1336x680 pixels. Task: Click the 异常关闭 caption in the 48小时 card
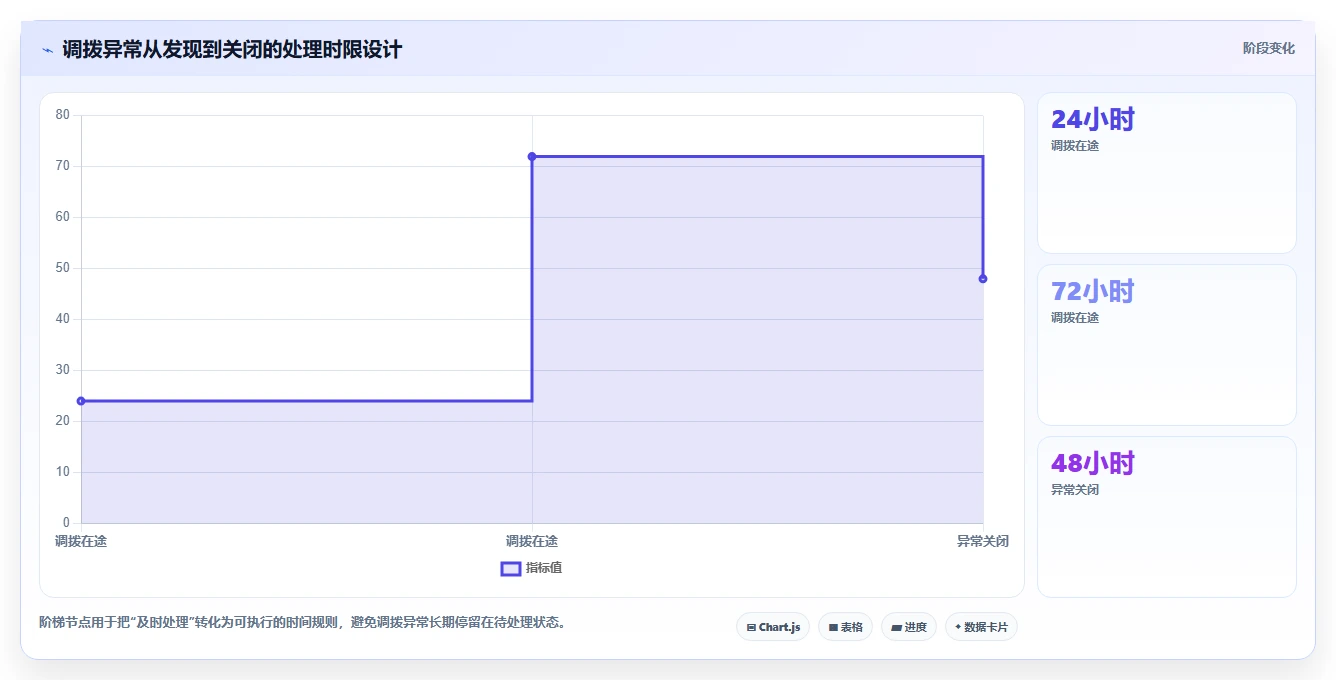tap(1075, 490)
